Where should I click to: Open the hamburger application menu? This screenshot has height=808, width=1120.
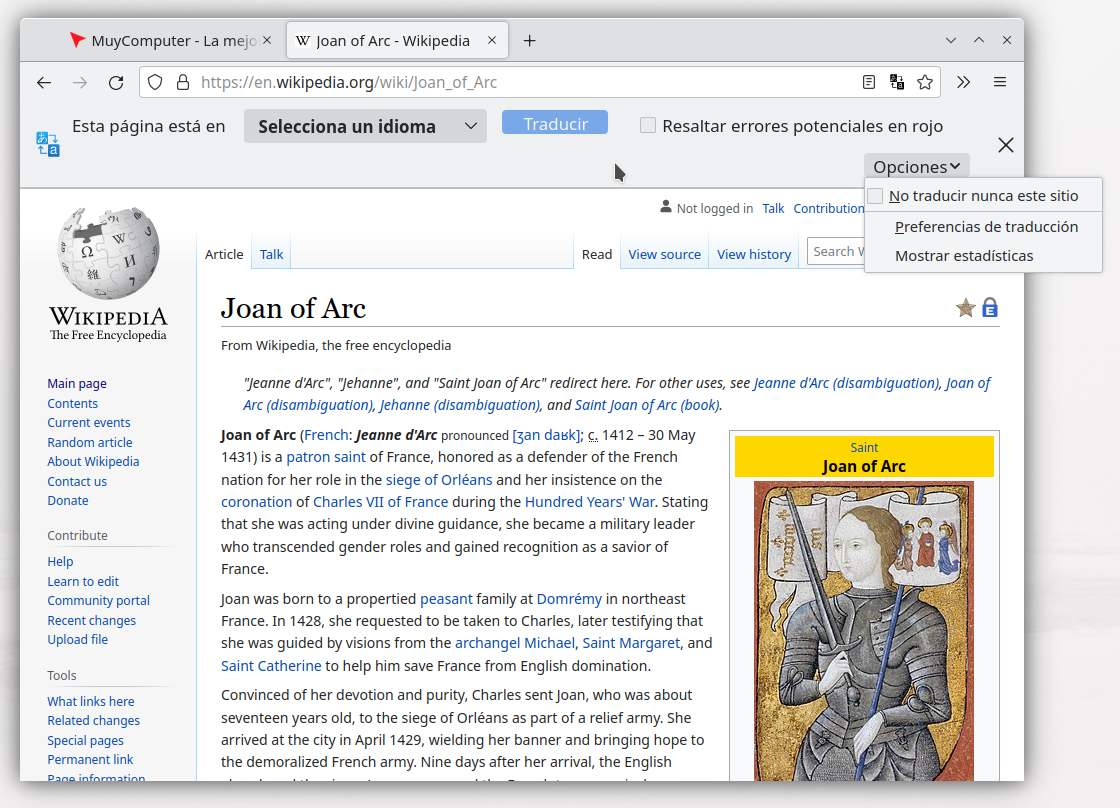(x=1000, y=82)
